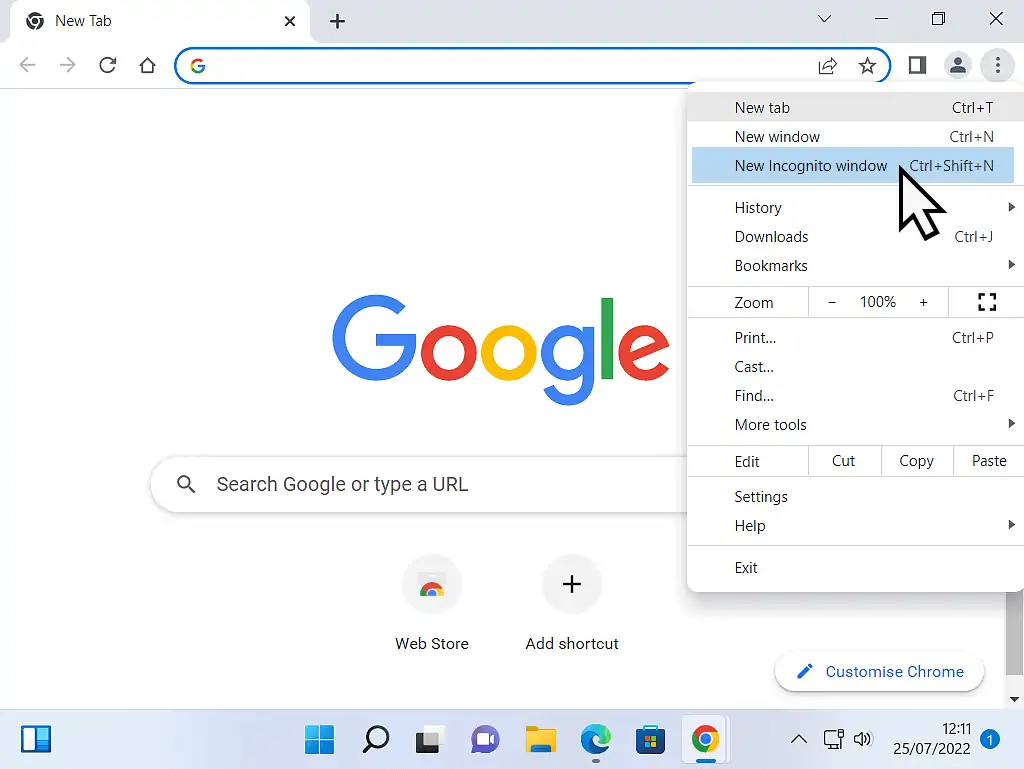Expand the Bookmarks submenu
The height and width of the screenshot is (769, 1024).
click(x=1012, y=265)
